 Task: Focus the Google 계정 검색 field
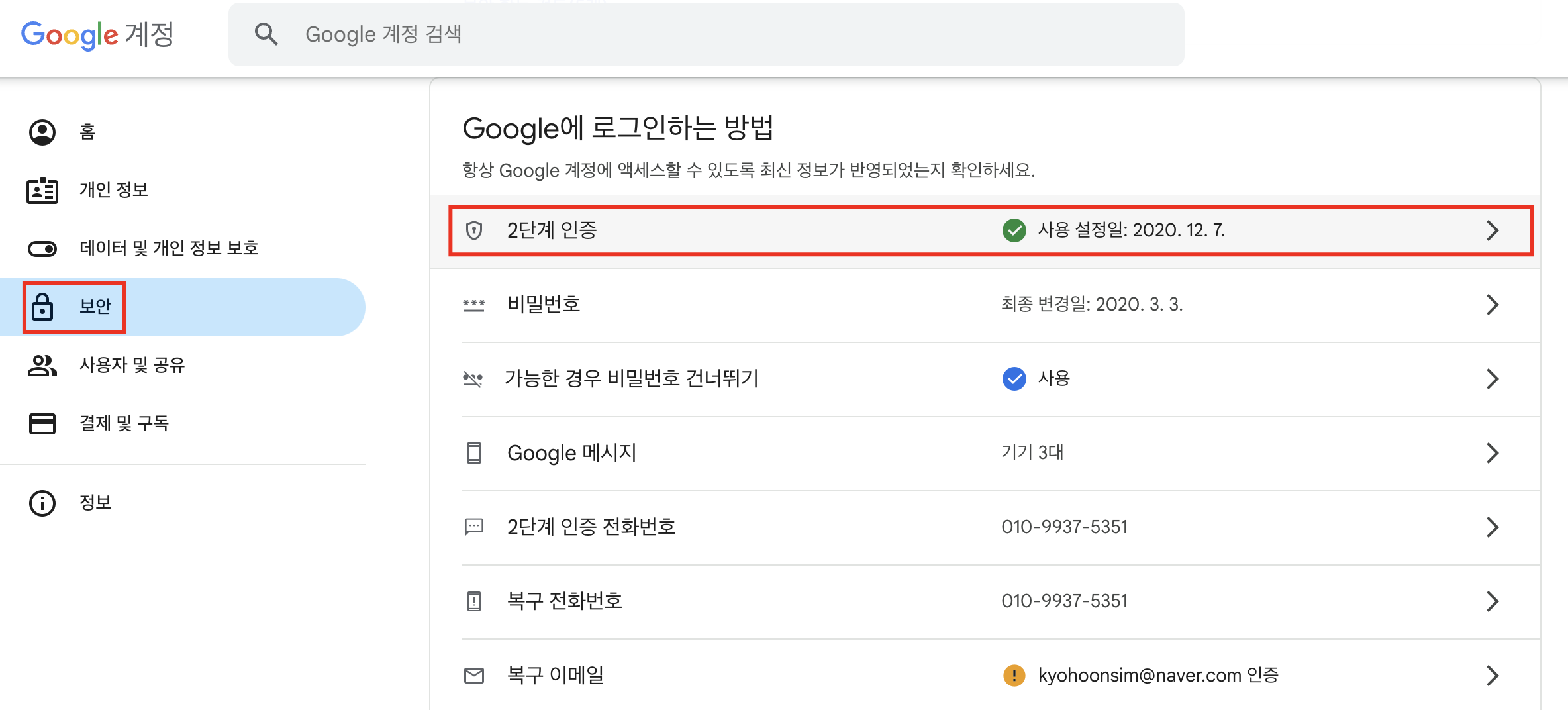click(706, 34)
